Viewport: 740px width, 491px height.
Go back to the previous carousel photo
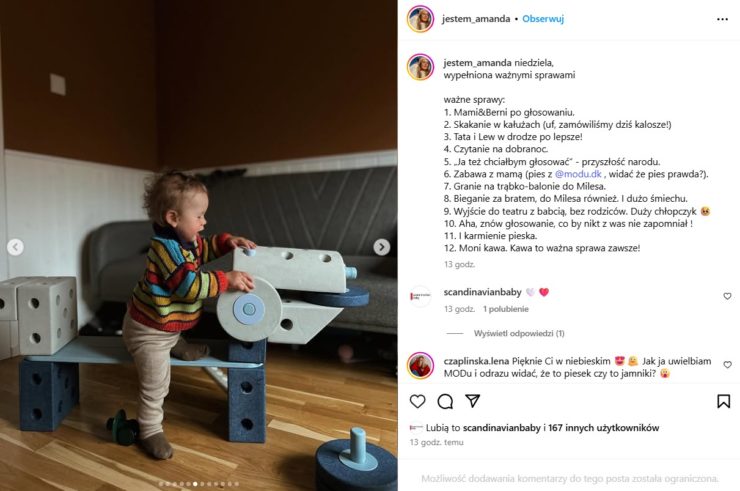coord(16,247)
